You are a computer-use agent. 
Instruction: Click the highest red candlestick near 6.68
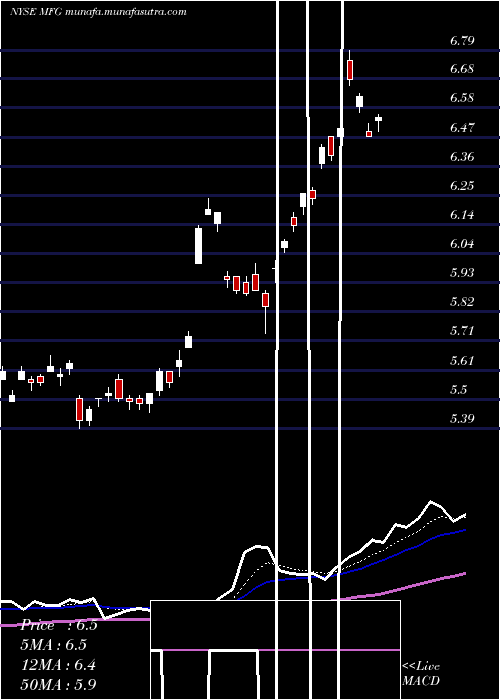coord(350,68)
